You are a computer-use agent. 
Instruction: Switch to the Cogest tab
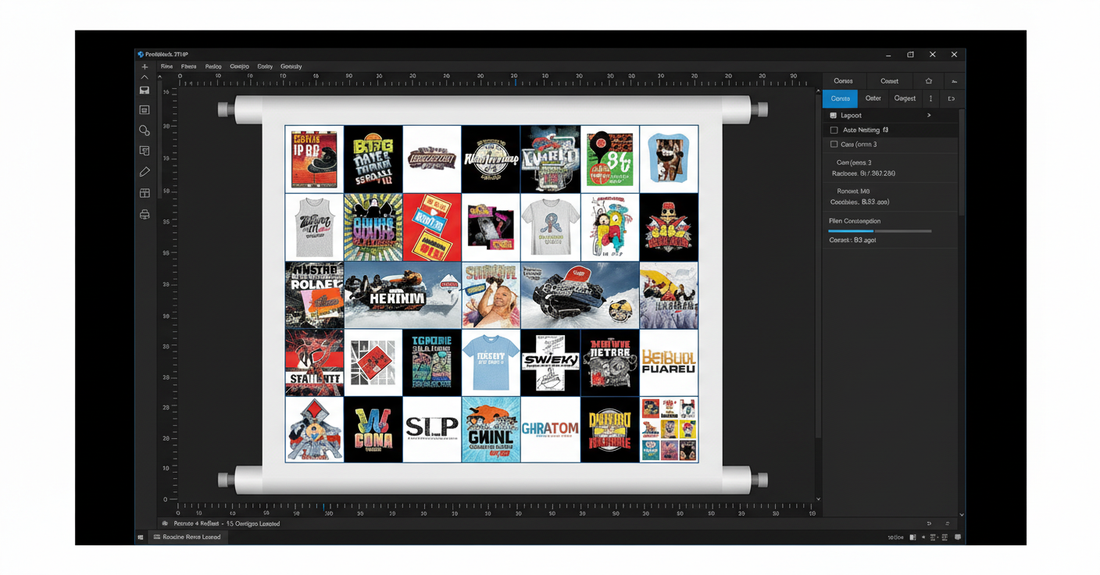(x=905, y=99)
